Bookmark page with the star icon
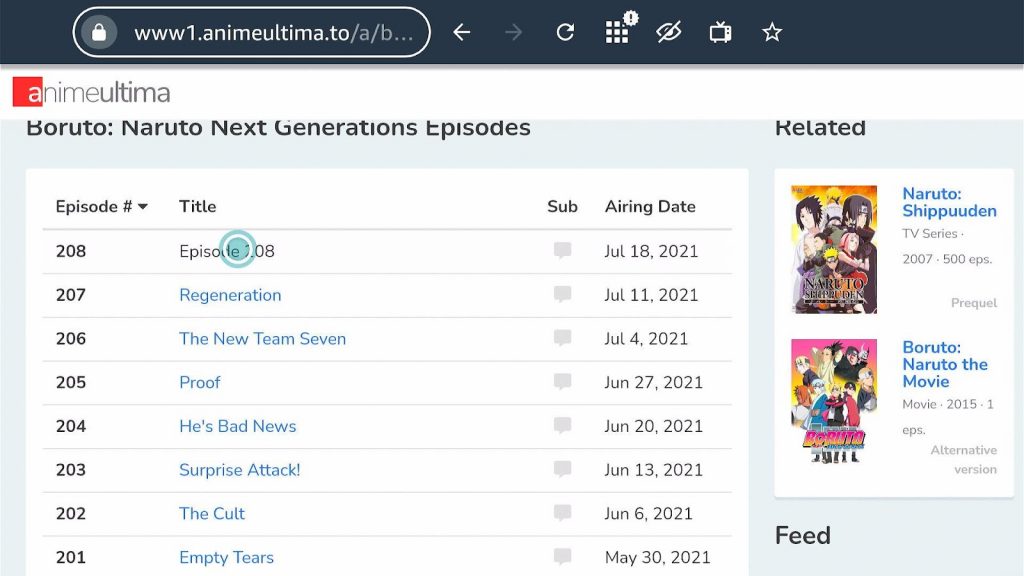1024x576 pixels. [x=772, y=32]
